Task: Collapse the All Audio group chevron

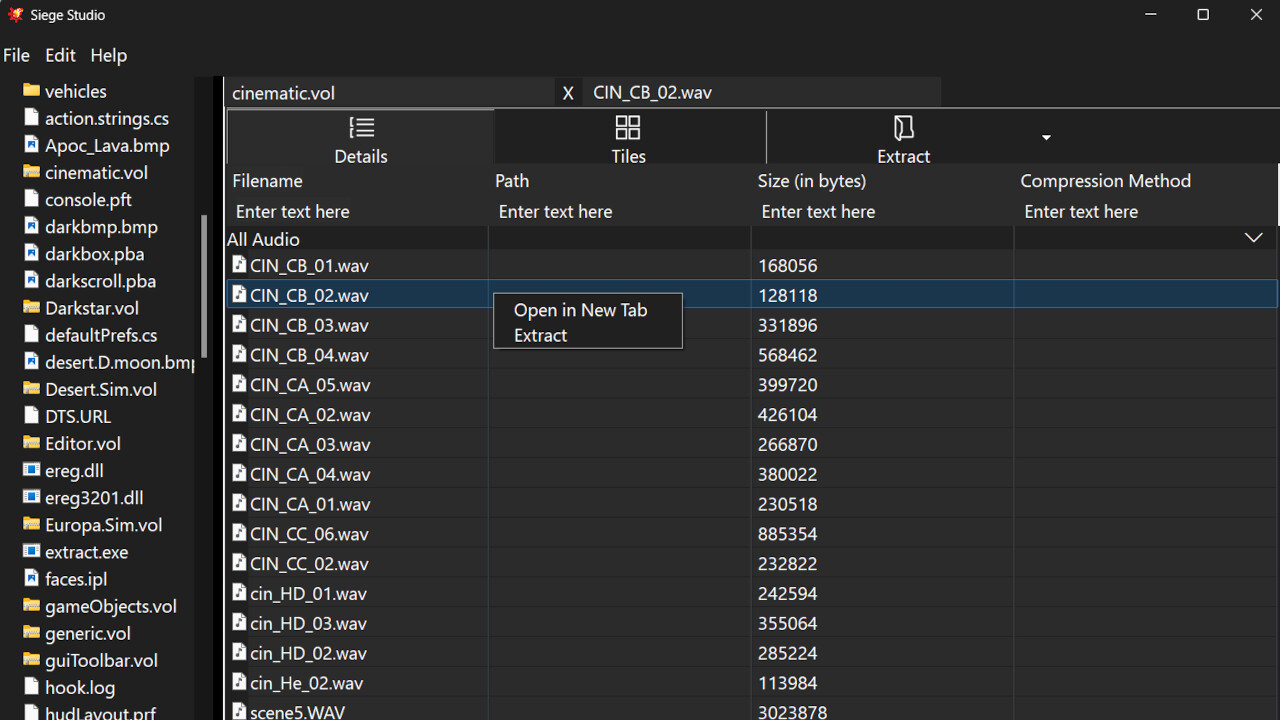Action: coord(1253,238)
